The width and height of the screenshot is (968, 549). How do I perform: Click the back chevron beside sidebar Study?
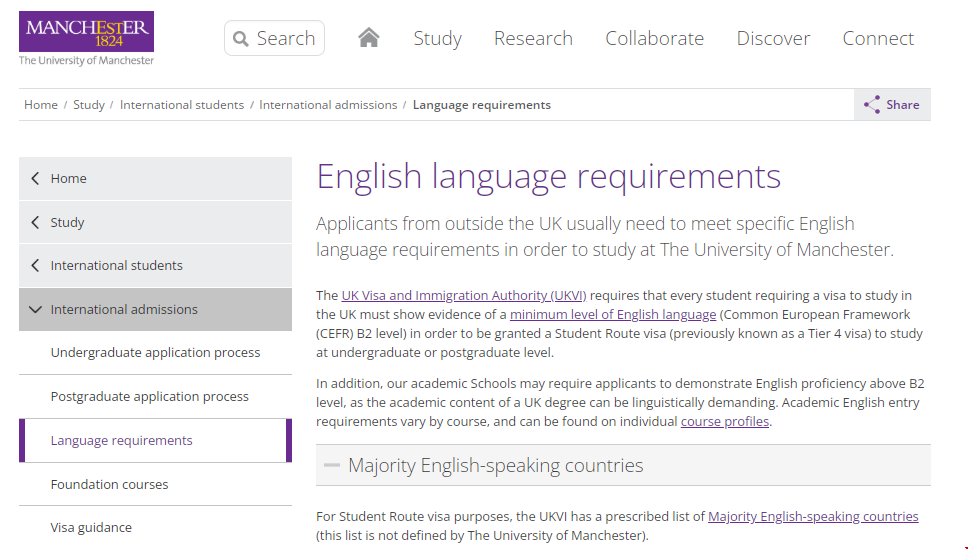coord(36,222)
